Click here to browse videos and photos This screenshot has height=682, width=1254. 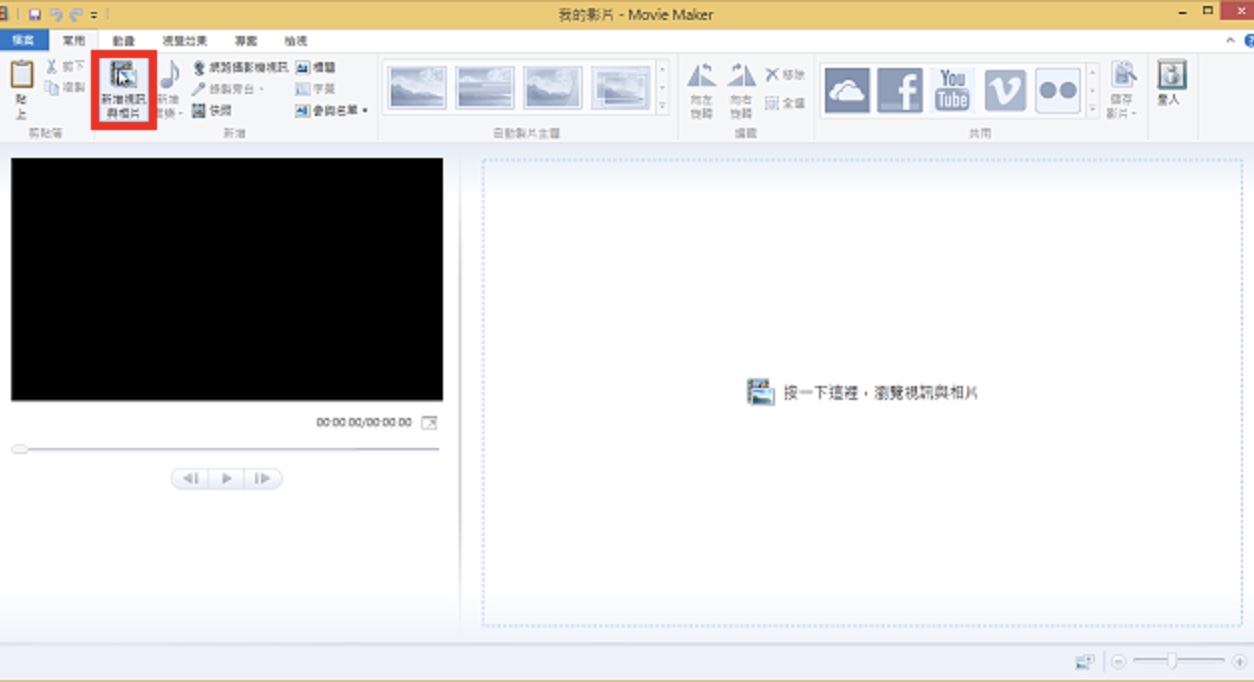862,393
